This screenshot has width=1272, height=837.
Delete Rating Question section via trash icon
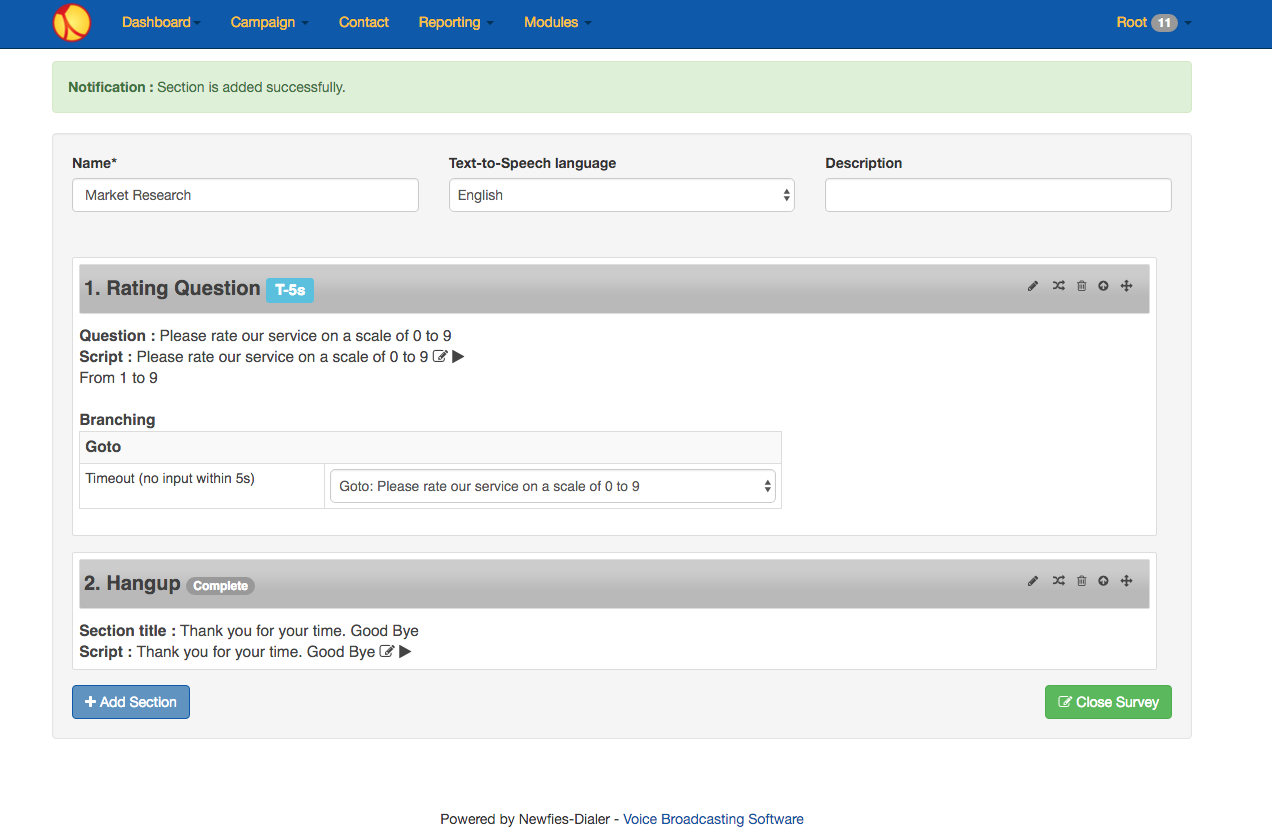pos(1081,286)
